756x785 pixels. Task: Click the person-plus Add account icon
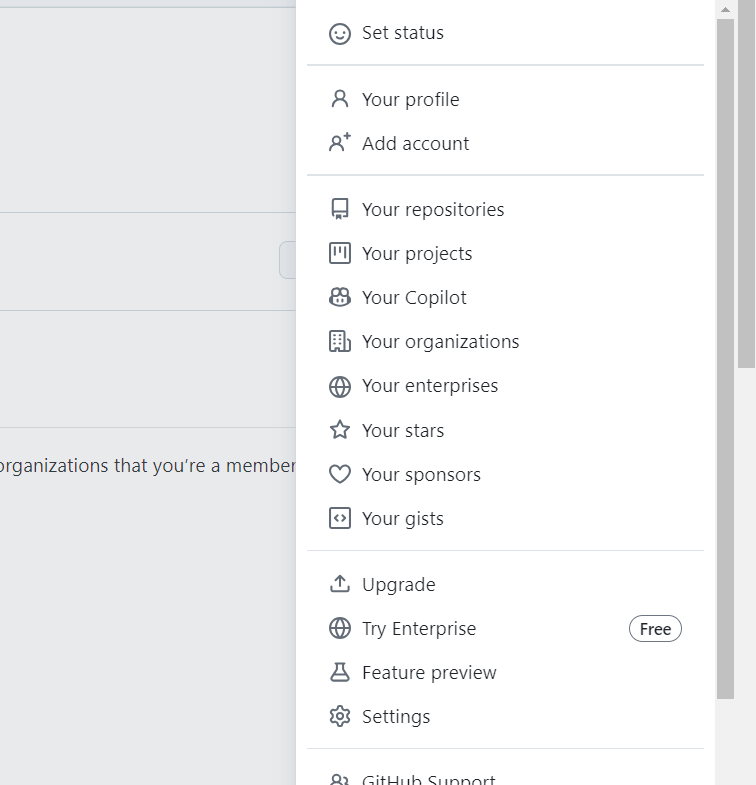click(x=339, y=143)
